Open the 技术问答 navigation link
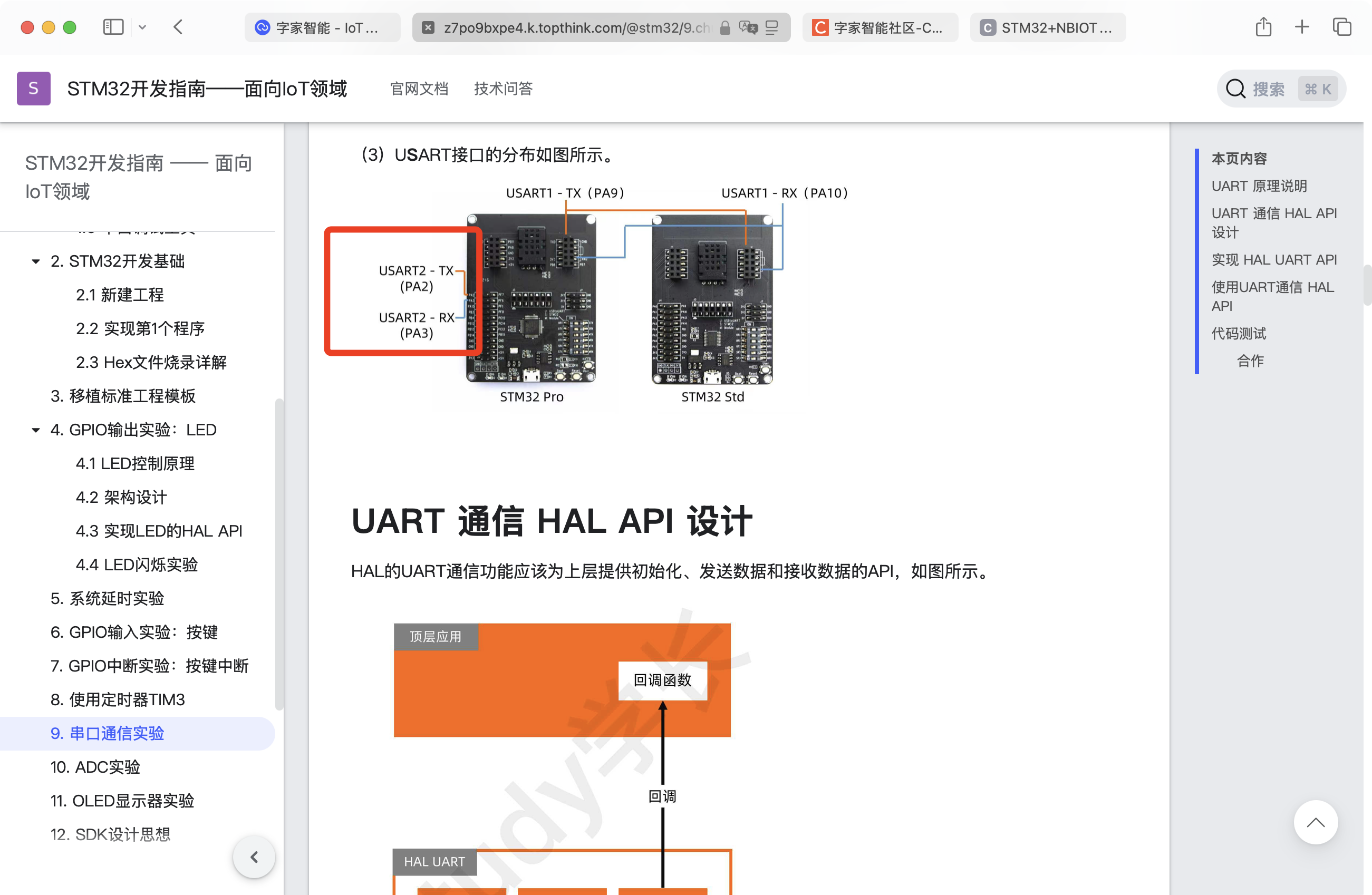Screen dimensions: 1372x895 coord(503,89)
